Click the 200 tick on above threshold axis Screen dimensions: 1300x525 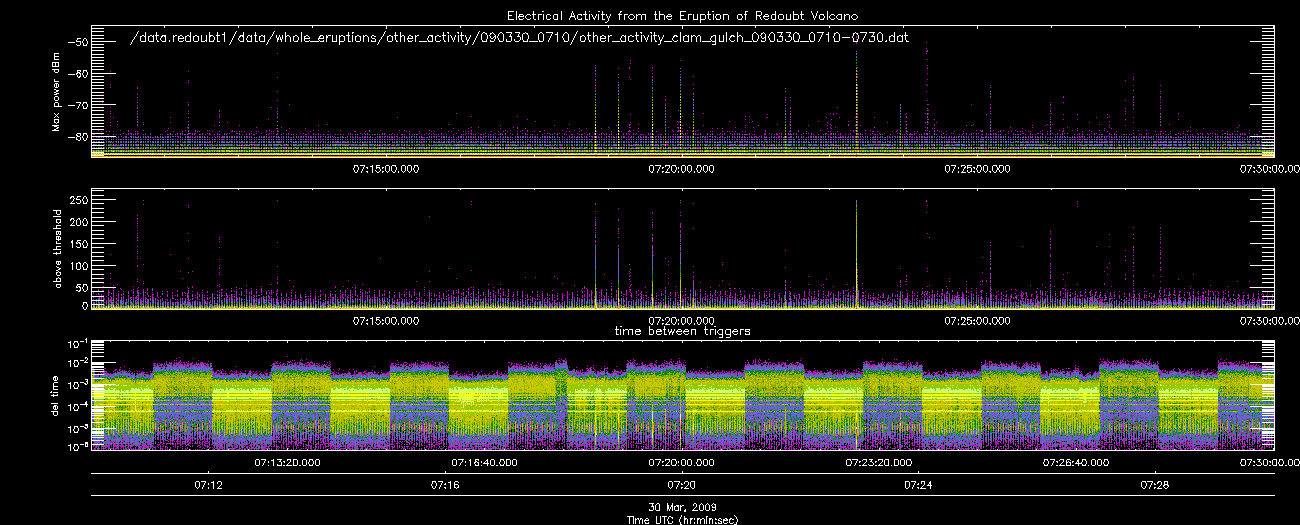pyautogui.click(x=79, y=223)
